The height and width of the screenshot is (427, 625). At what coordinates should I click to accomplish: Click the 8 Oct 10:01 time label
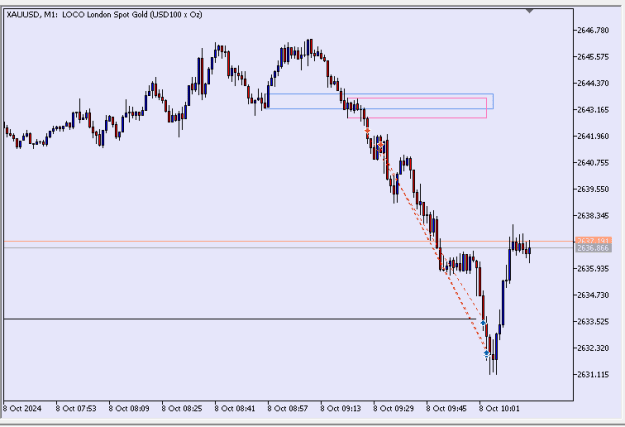(499, 409)
